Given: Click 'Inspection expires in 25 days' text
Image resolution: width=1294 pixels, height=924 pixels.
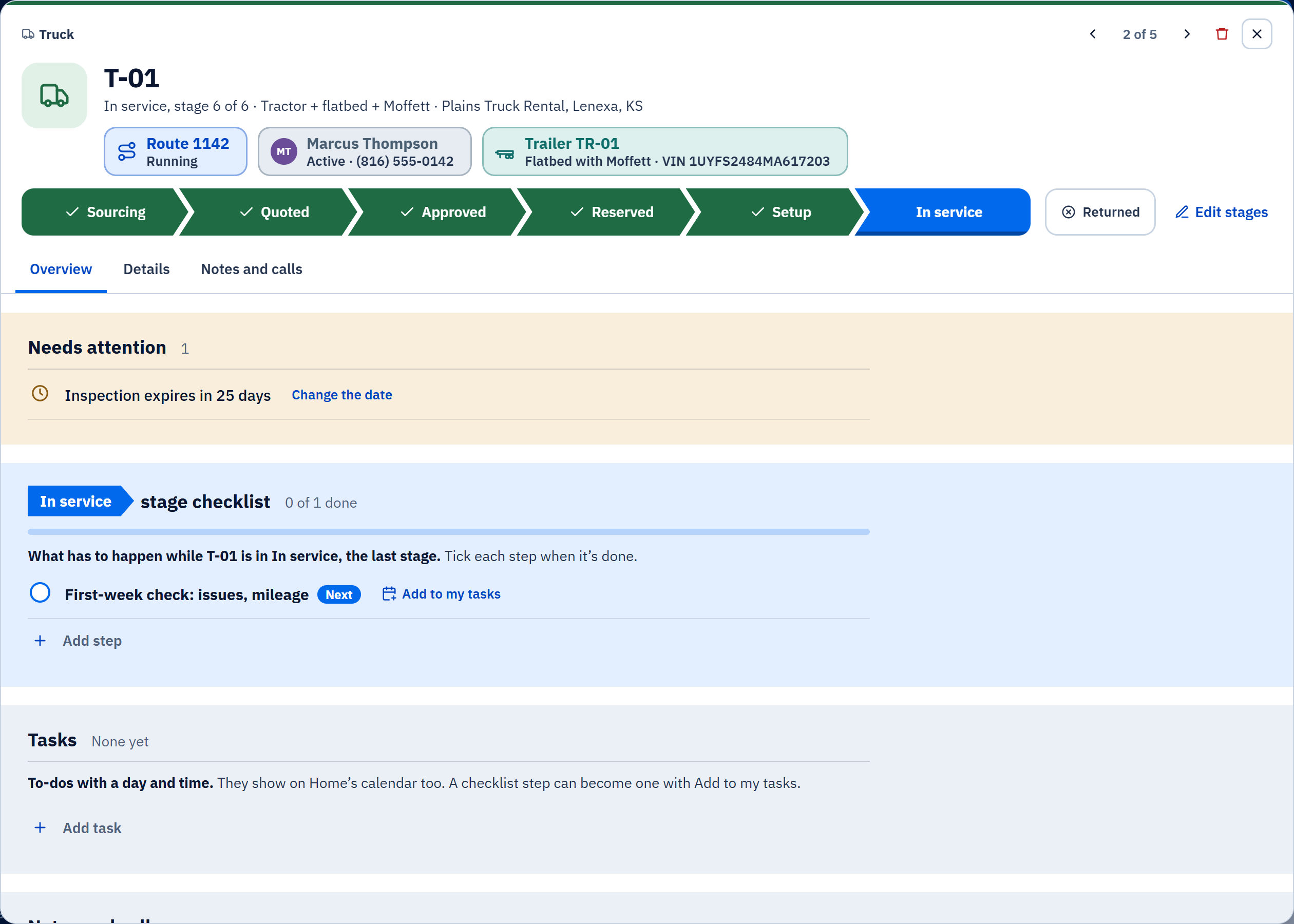Looking at the screenshot, I should coord(167,395).
